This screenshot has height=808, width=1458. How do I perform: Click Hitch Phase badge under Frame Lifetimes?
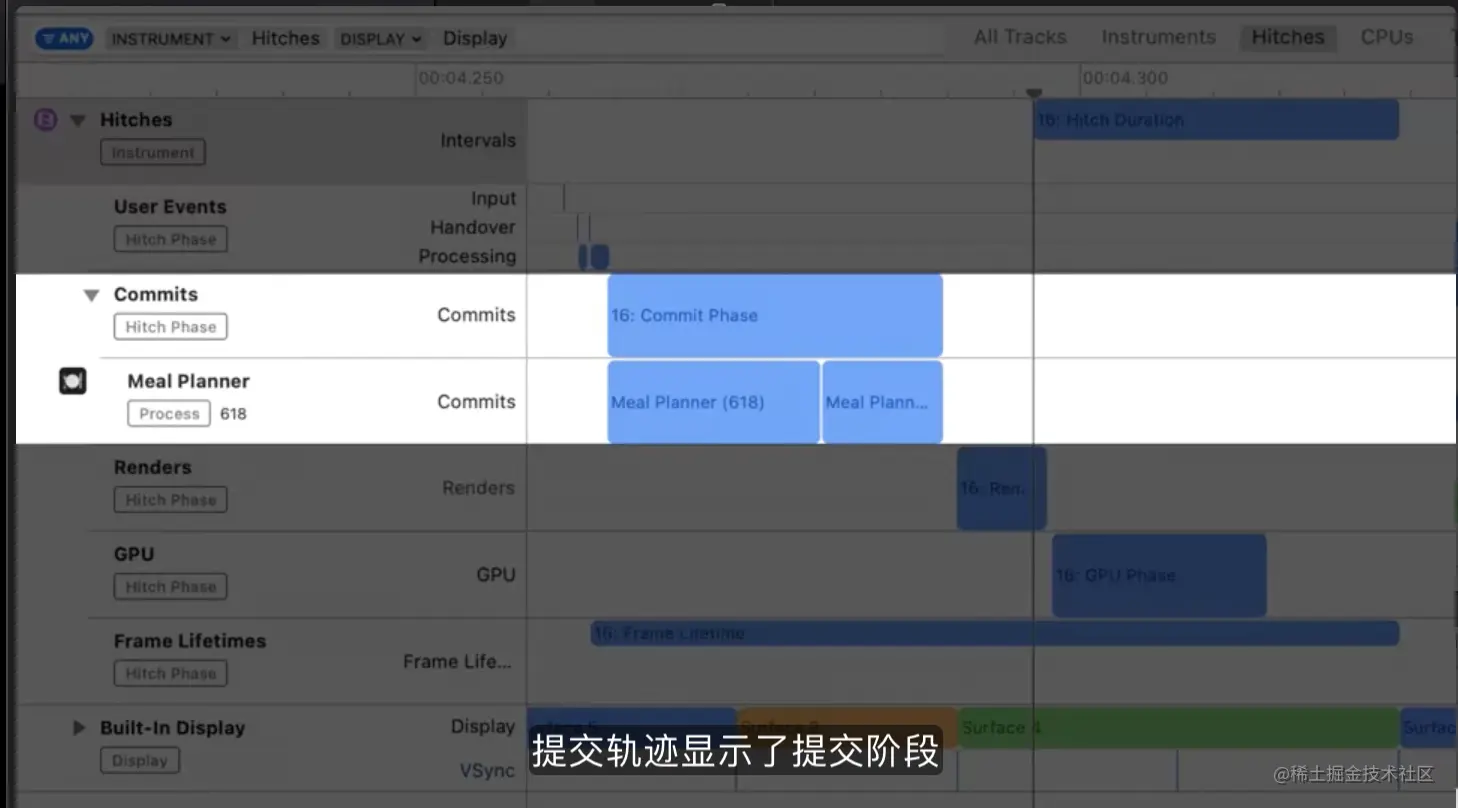[171, 674]
